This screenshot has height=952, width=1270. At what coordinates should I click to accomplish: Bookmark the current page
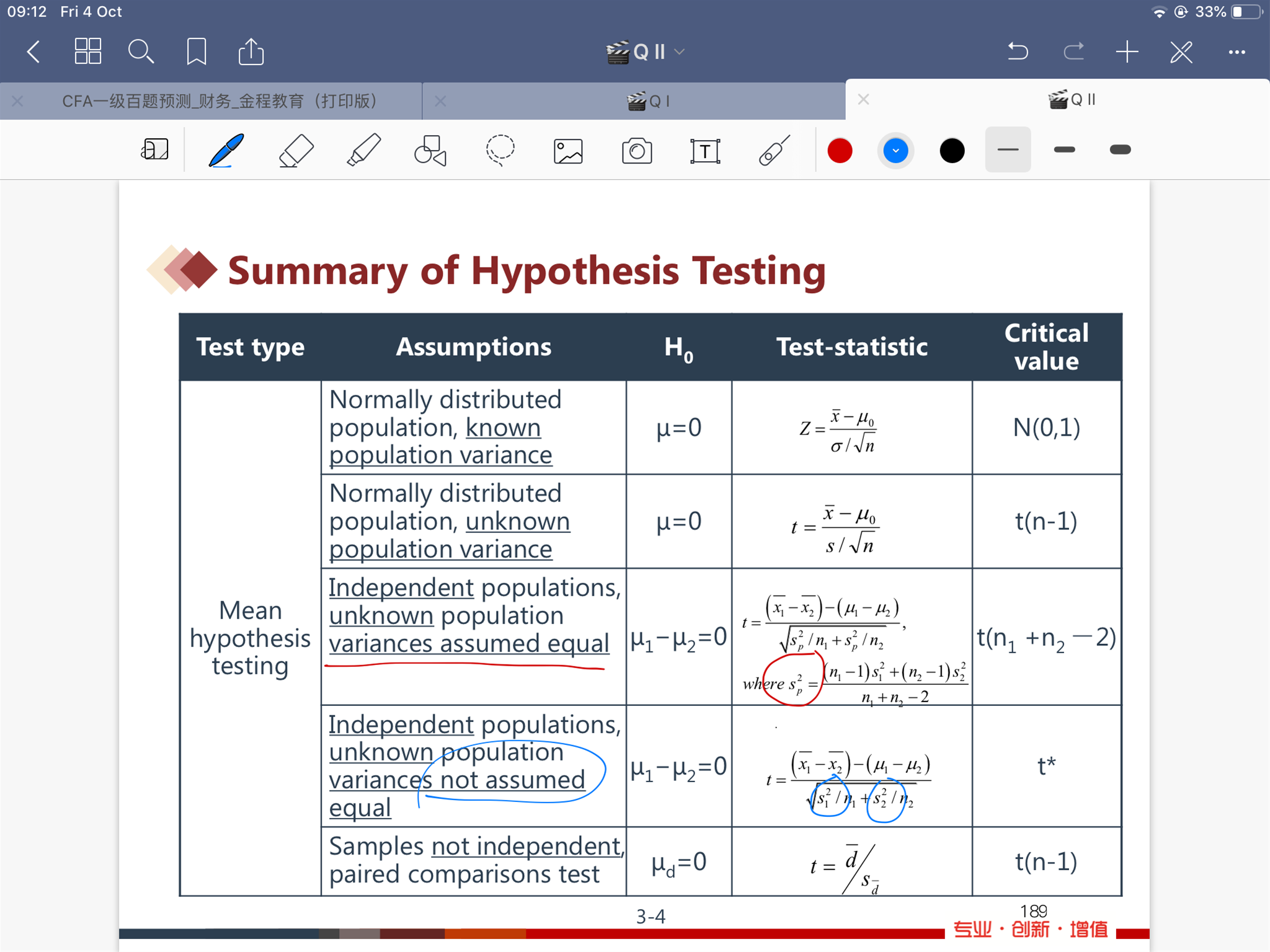197,52
